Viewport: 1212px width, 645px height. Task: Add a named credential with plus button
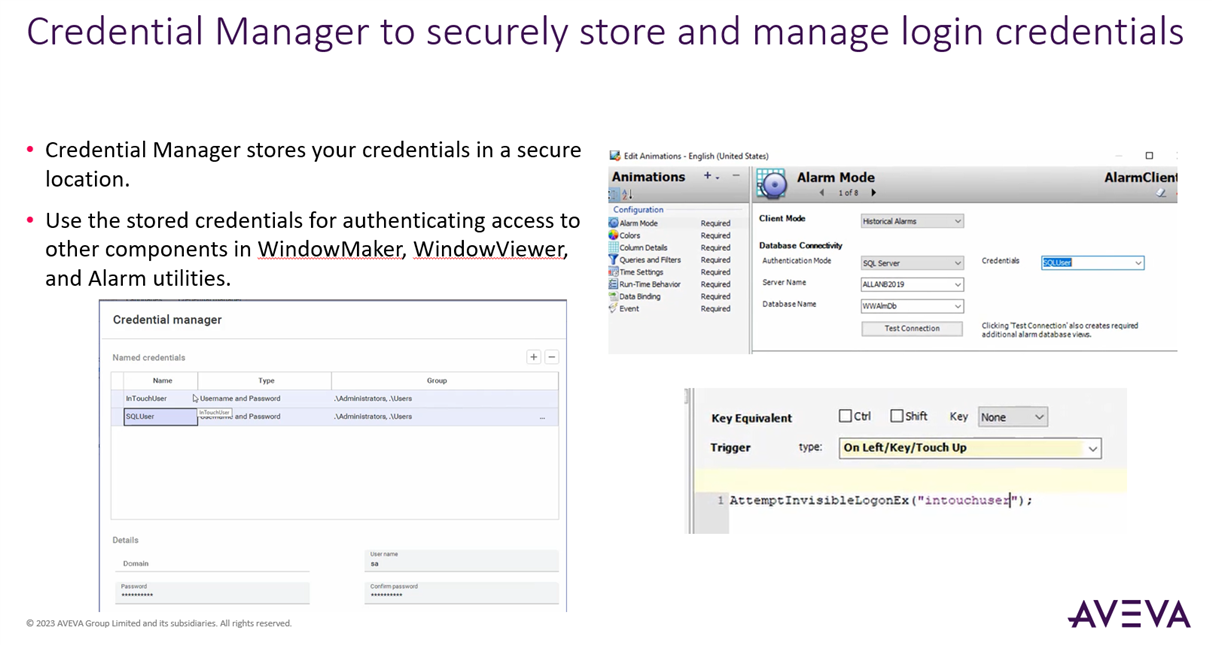(533, 357)
